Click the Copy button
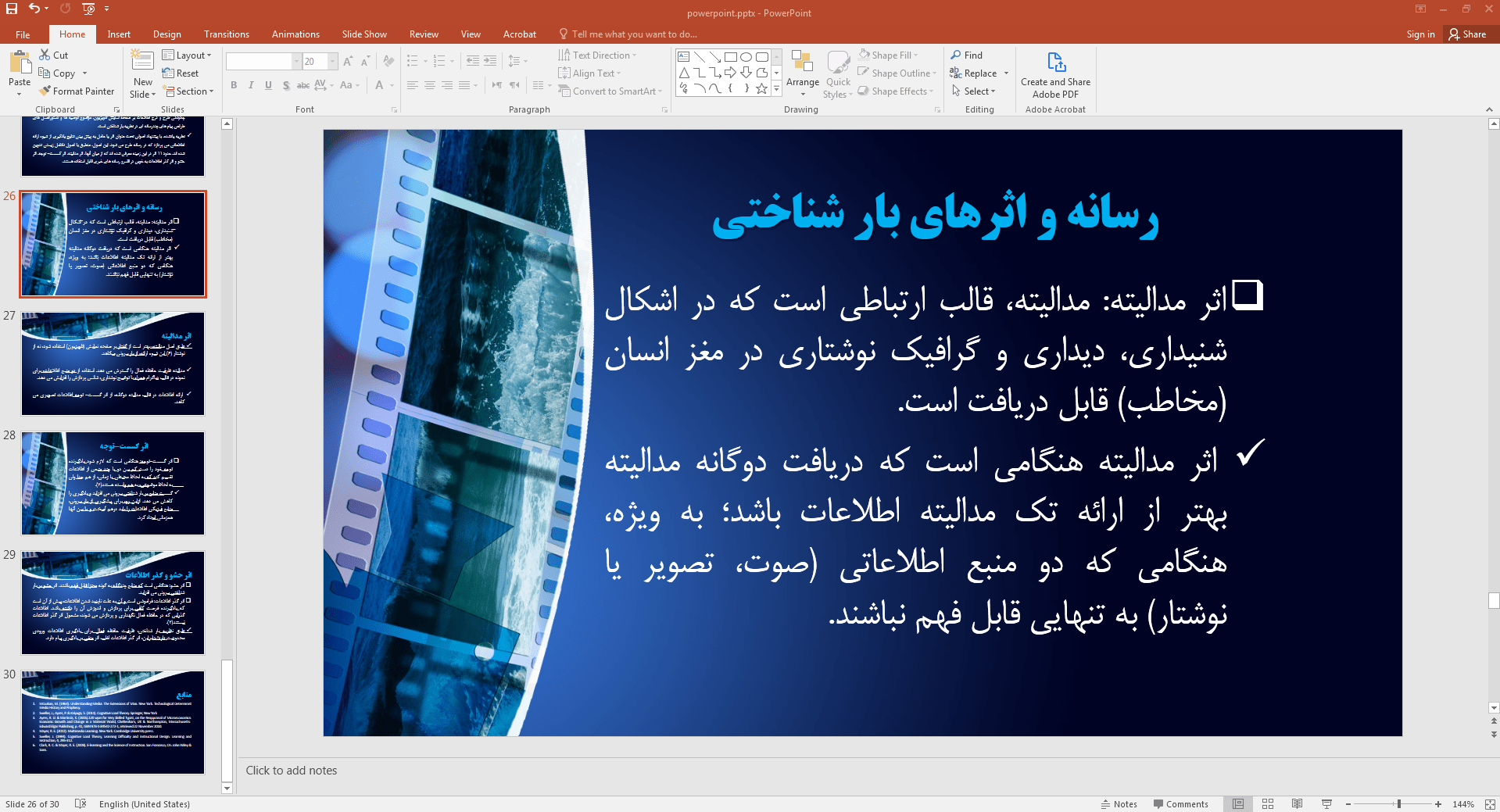This screenshot has height=812, width=1500. [57, 73]
